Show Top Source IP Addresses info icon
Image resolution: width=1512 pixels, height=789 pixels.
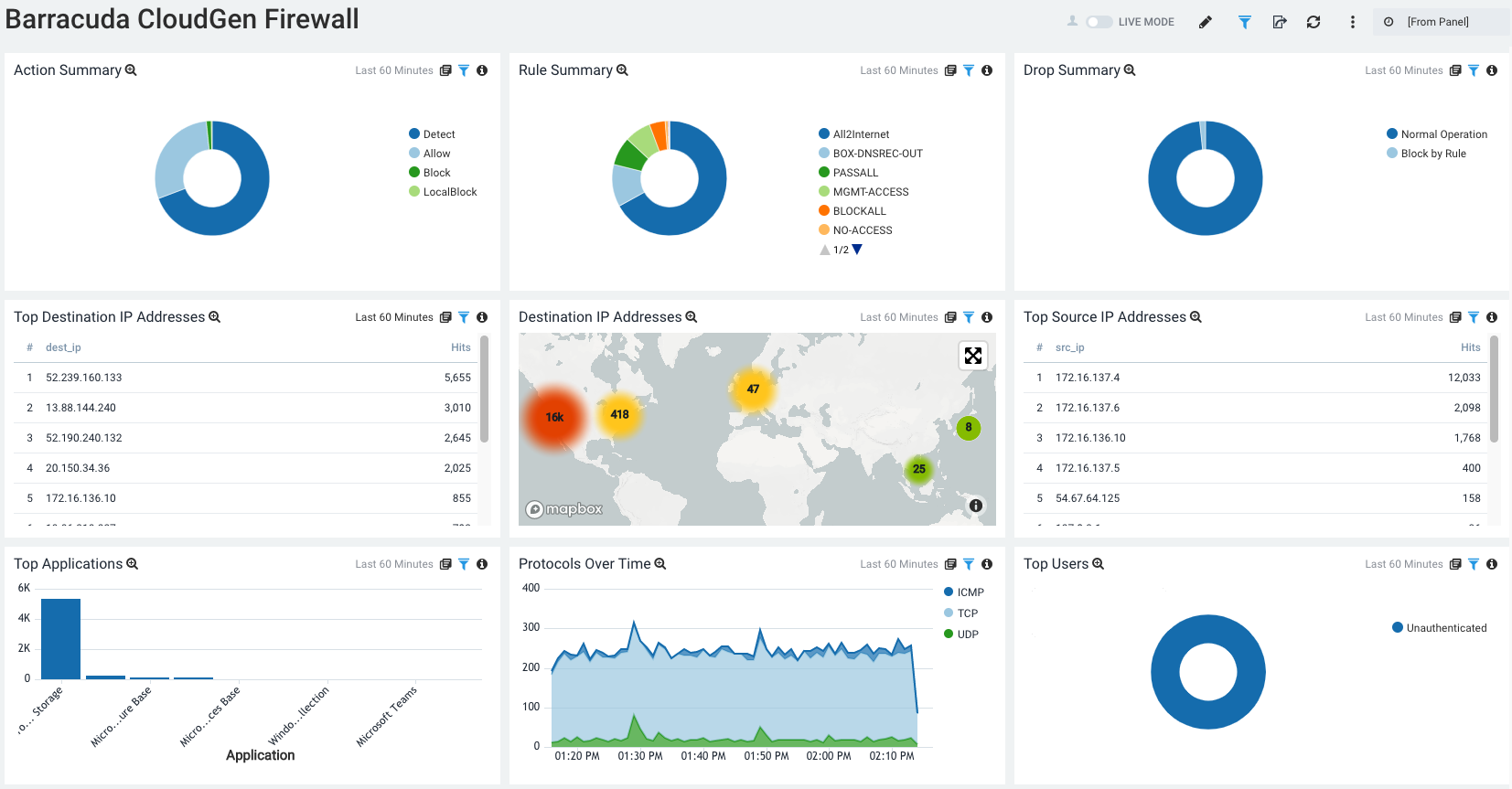1492,317
